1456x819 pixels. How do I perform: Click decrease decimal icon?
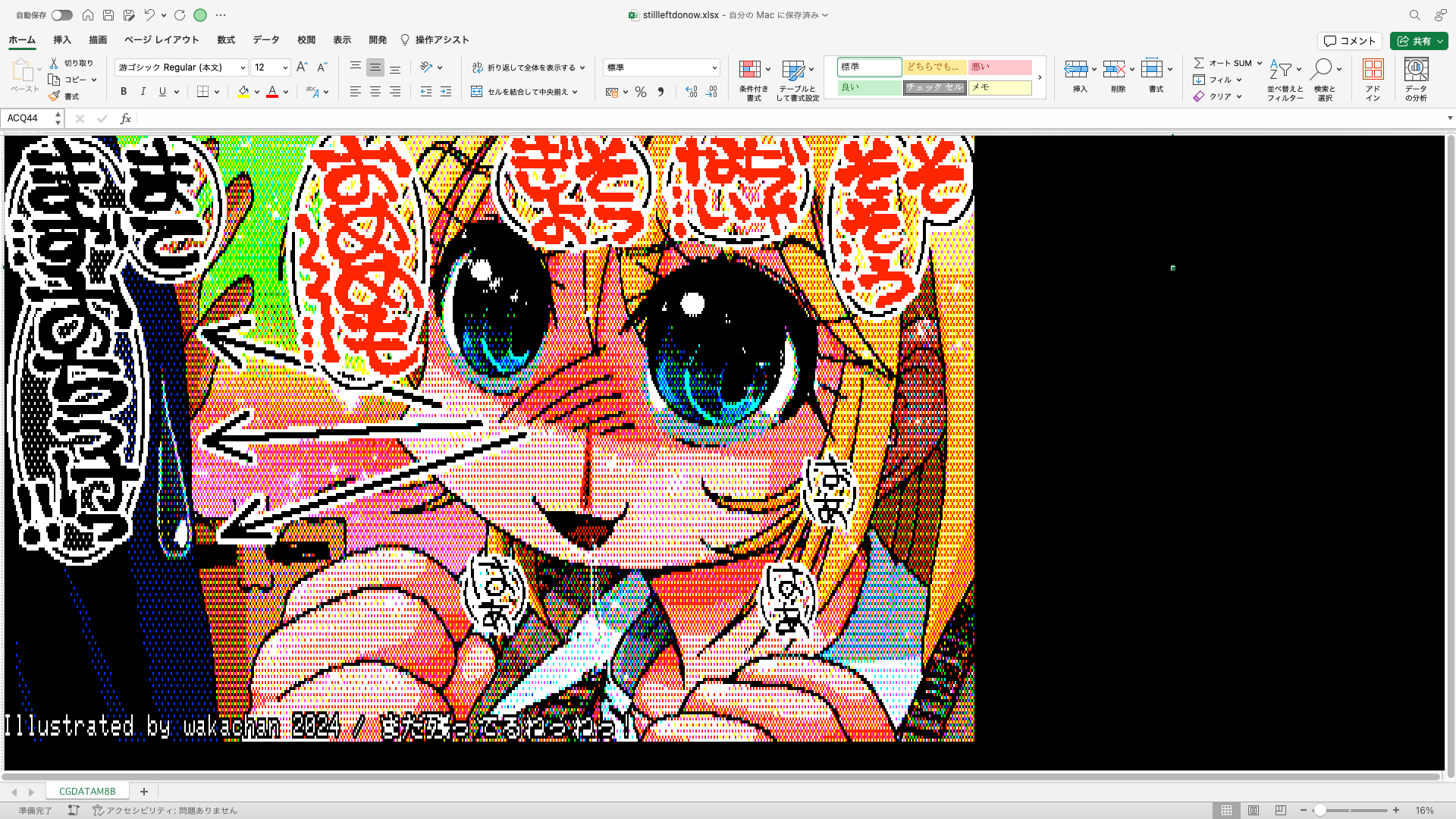pyautogui.click(x=711, y=92)
